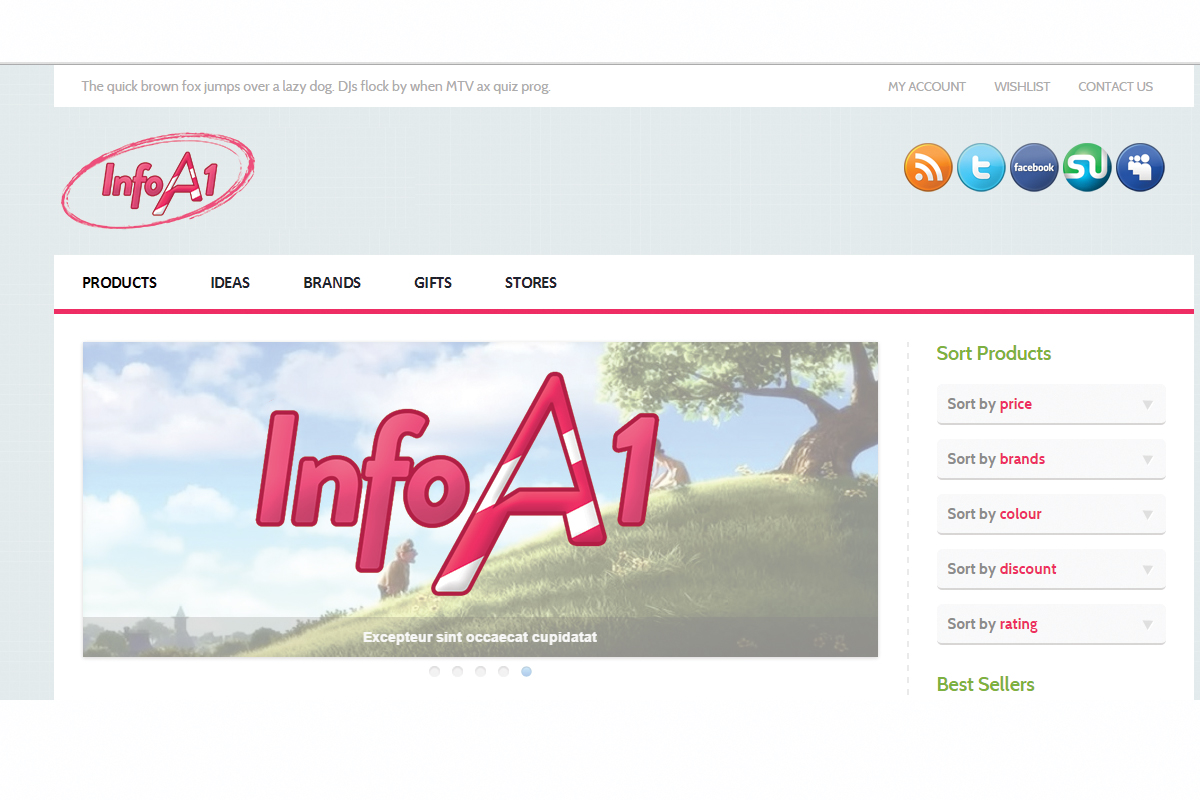
Task: Select the first slider pagination dot
Action: click(434, 671)
